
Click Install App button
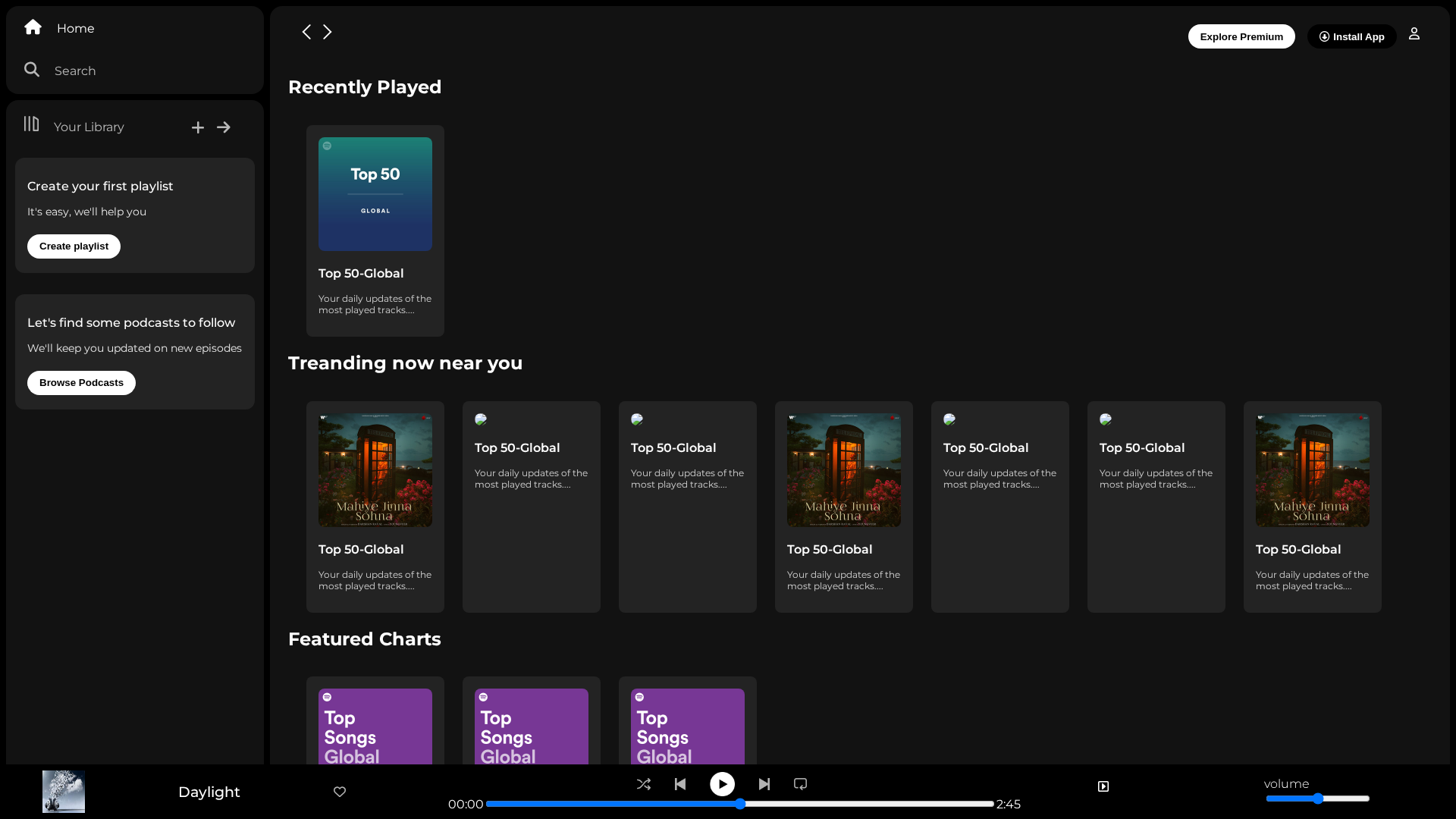pyautogui.click(x=1351, y=36)
